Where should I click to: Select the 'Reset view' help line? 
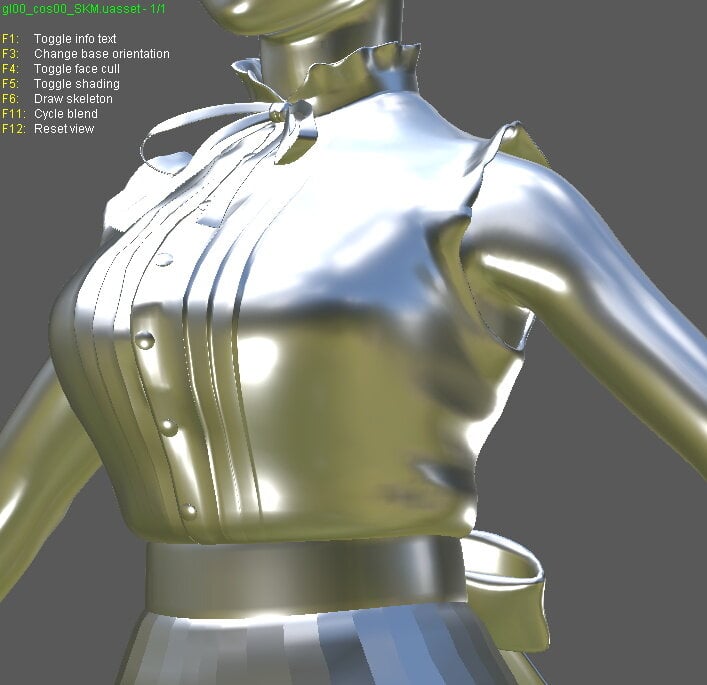coord(64,129)
